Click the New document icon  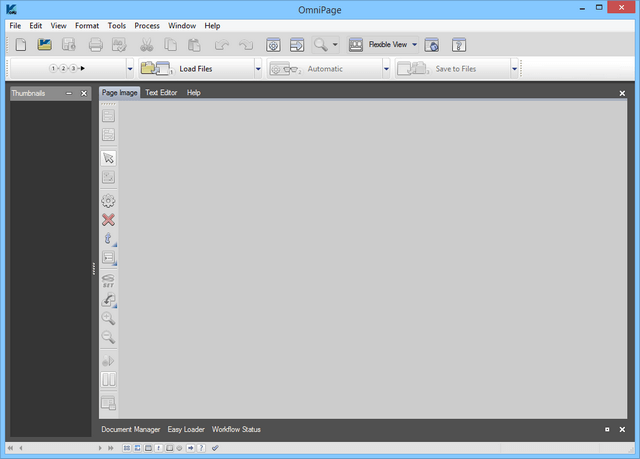pyautogui.click(x=22, y=45)
